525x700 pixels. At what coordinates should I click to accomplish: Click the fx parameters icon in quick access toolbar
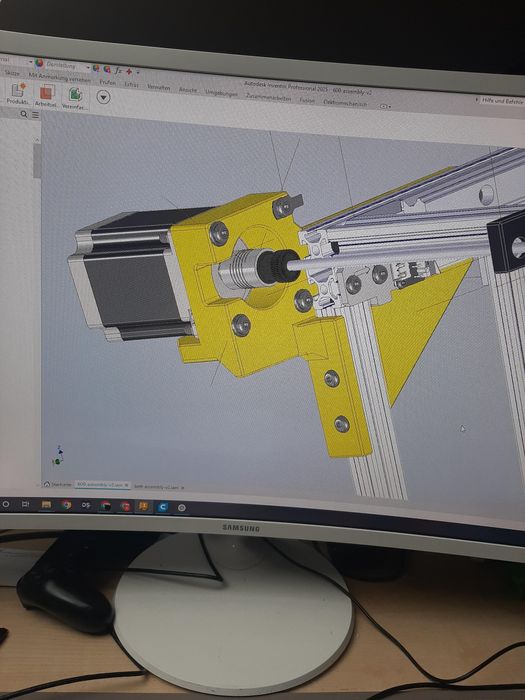pos(118,70)
